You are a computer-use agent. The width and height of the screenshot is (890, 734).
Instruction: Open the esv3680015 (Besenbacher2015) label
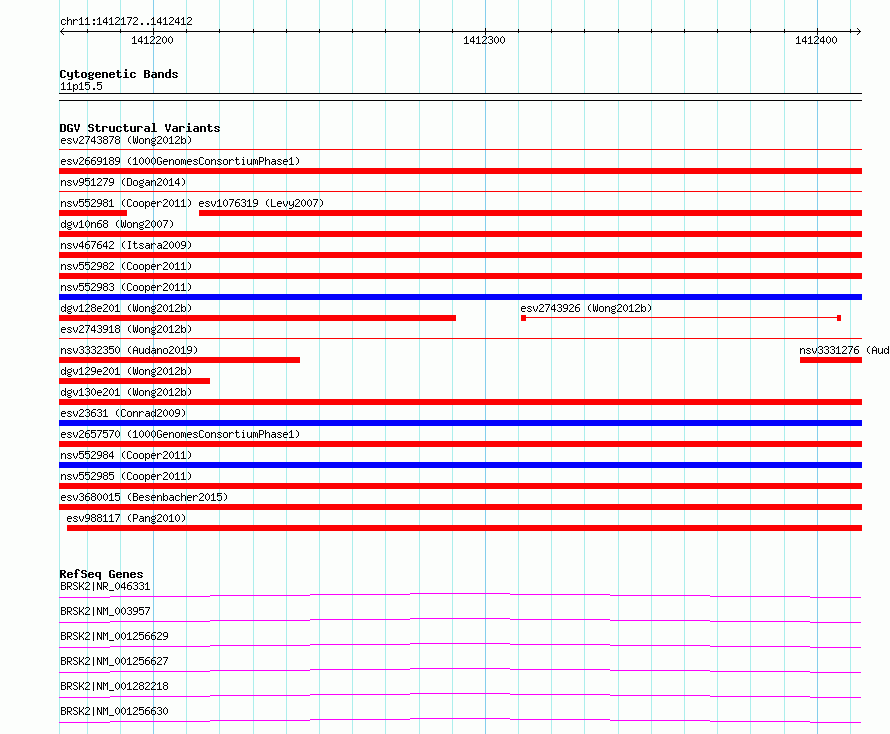(144, 497)
